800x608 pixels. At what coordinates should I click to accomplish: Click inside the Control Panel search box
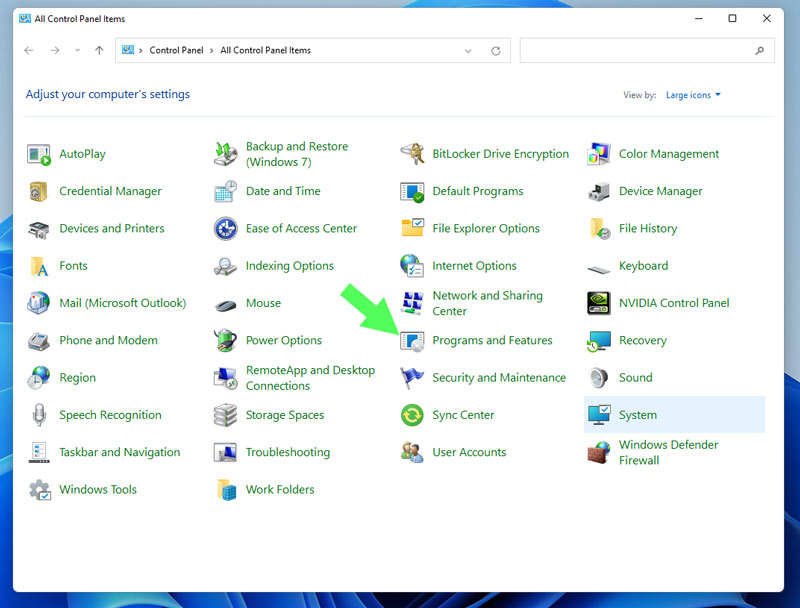click(x=640, y=51)
